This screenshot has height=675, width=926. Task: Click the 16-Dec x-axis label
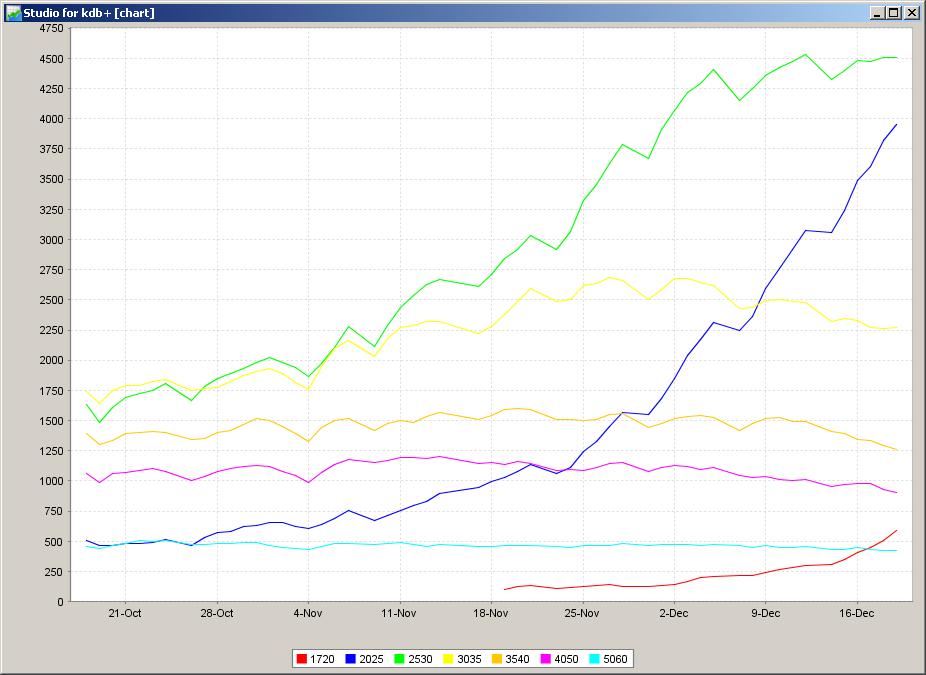click(x=856, y=613)
